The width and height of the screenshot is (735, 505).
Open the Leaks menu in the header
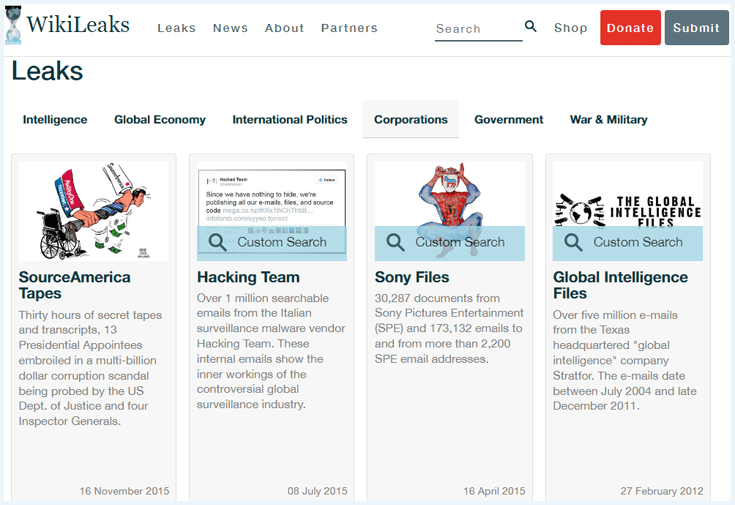click(176, 28)
